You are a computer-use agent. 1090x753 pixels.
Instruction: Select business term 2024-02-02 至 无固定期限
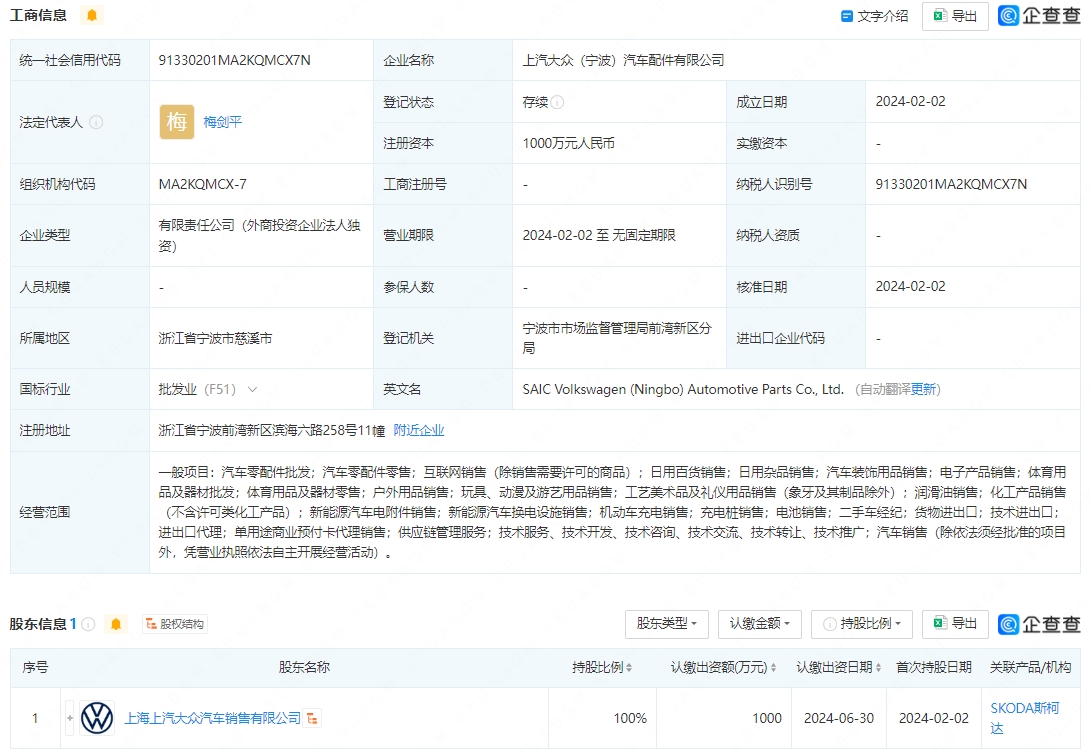pyautogui.click(x=599, y=236)
